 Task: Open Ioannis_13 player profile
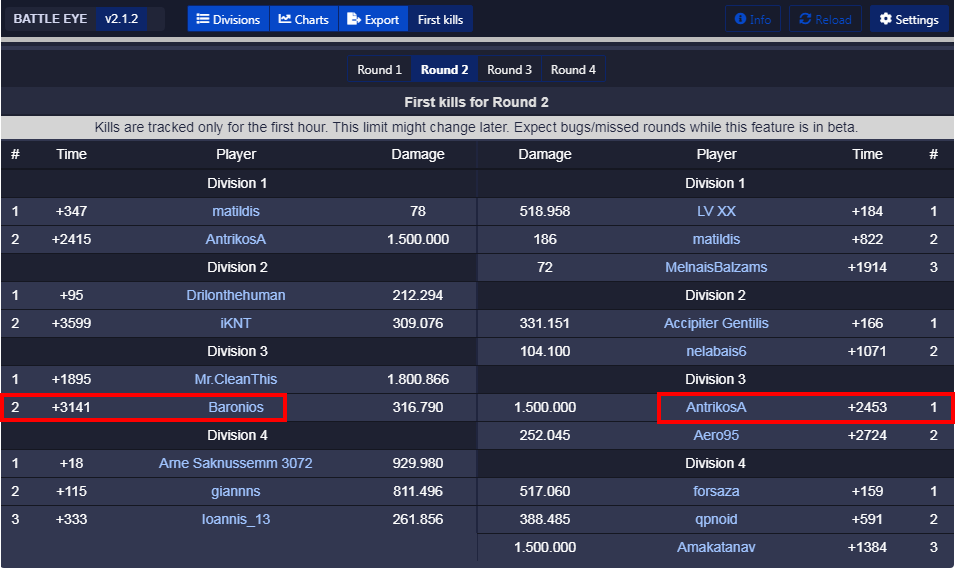tap(236, 519)
